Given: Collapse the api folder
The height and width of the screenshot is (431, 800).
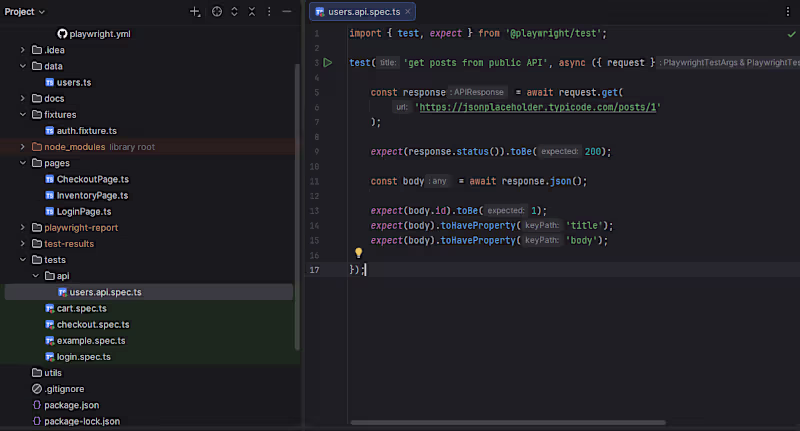Looking at the screenshot, I should 35,276.
